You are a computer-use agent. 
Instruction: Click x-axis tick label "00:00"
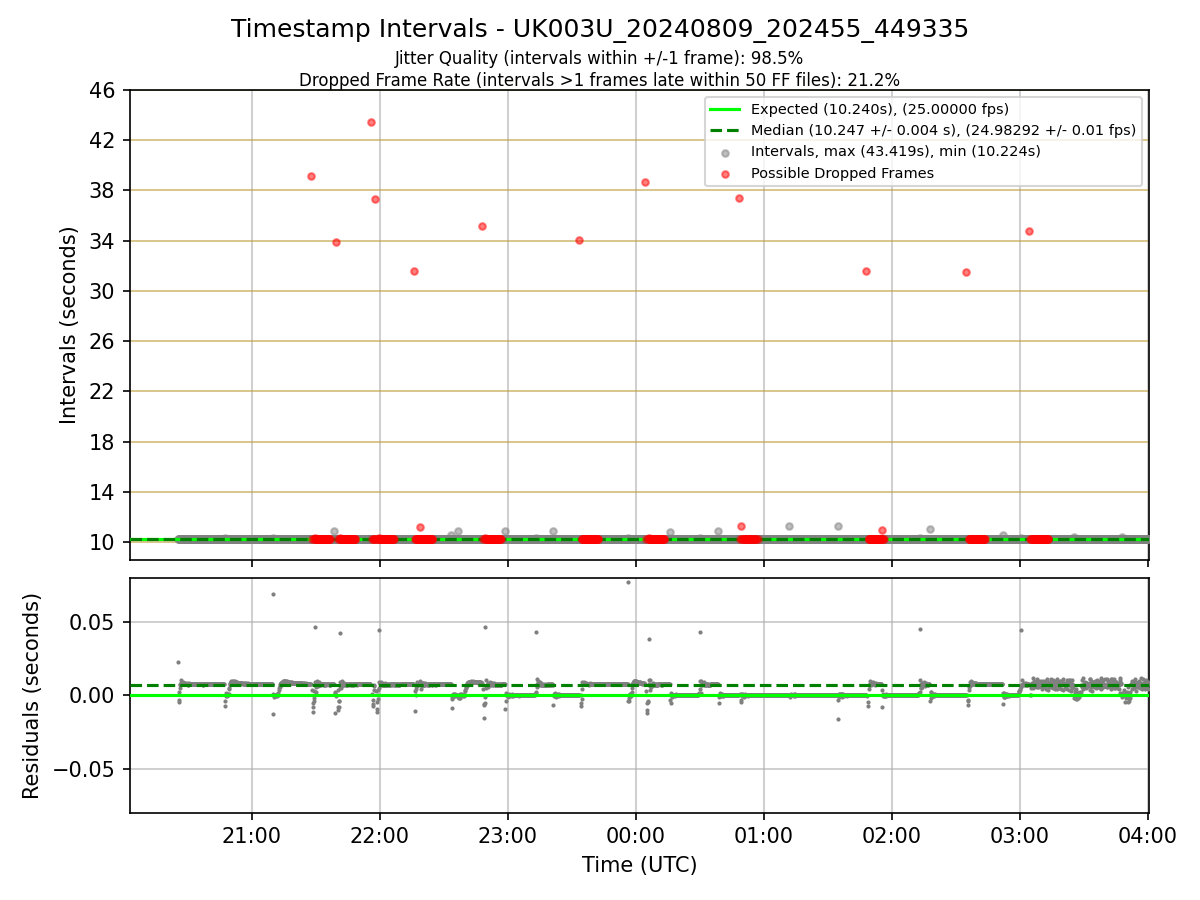[x=636, y=835]
